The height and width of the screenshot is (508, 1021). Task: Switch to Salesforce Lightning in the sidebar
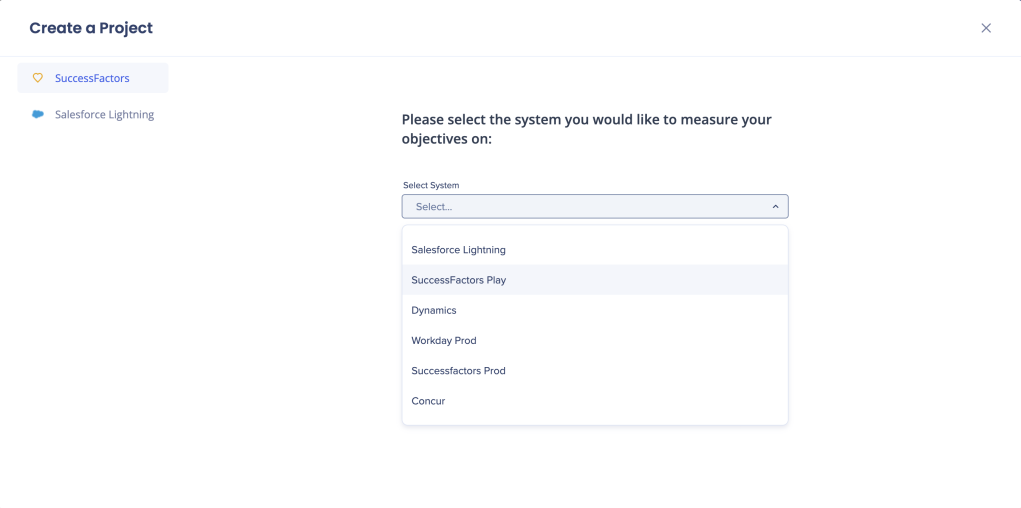coord(104,115)
